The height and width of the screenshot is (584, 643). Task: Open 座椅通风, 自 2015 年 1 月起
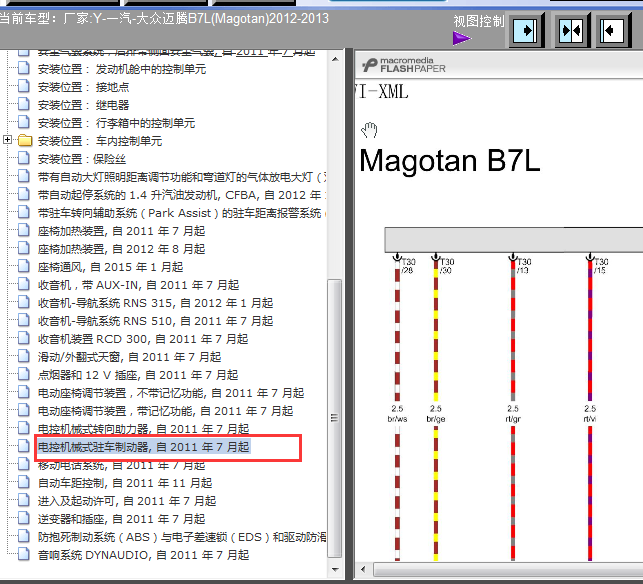(110, 267)
